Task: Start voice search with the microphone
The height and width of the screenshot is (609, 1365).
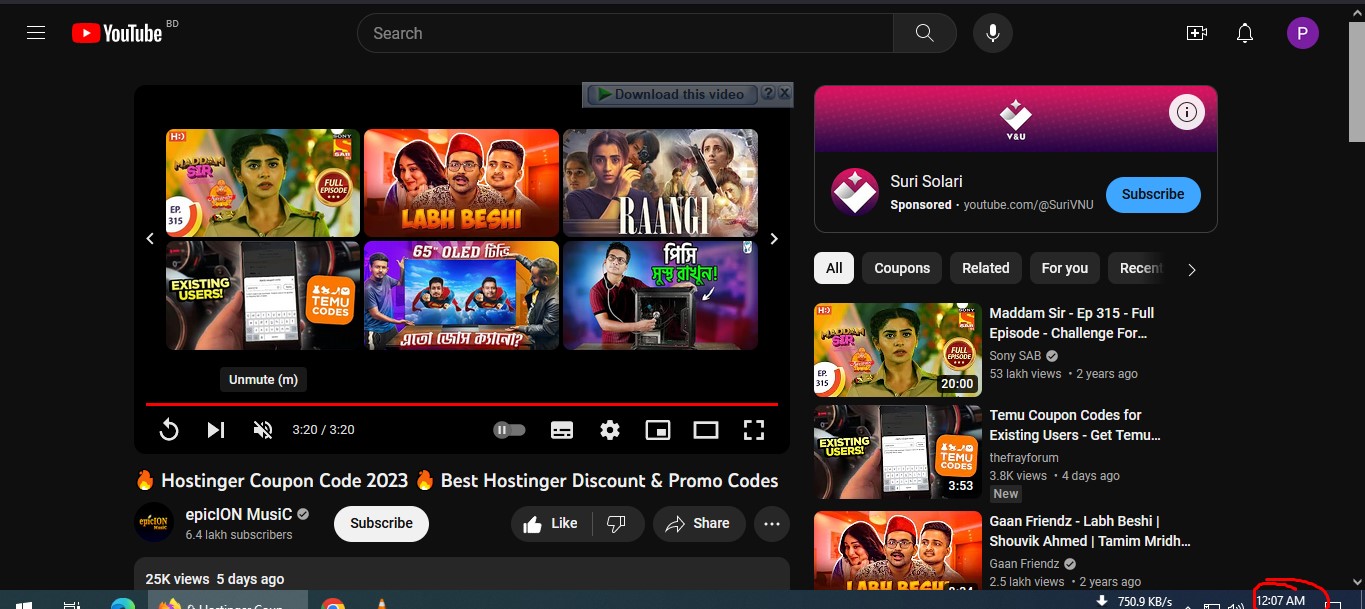Action: pyautogui.click(x=993, y=33)
